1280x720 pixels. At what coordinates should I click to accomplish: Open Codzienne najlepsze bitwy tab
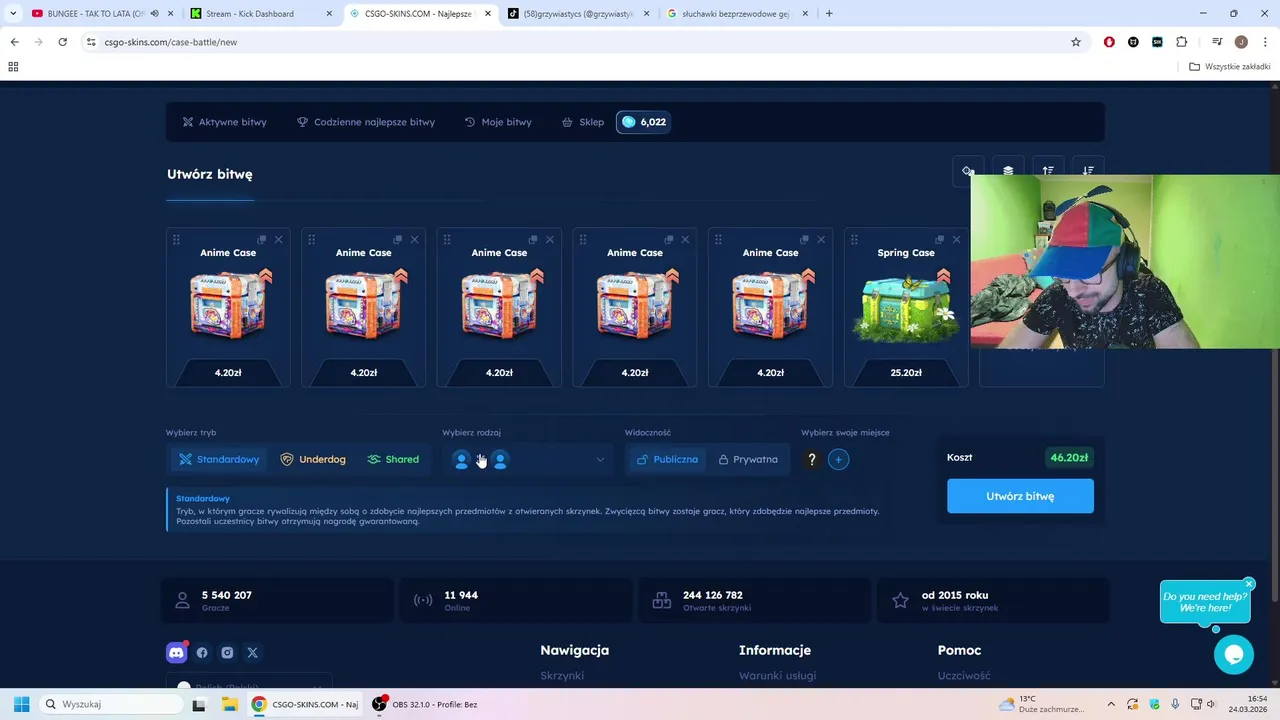coord(365,122)
